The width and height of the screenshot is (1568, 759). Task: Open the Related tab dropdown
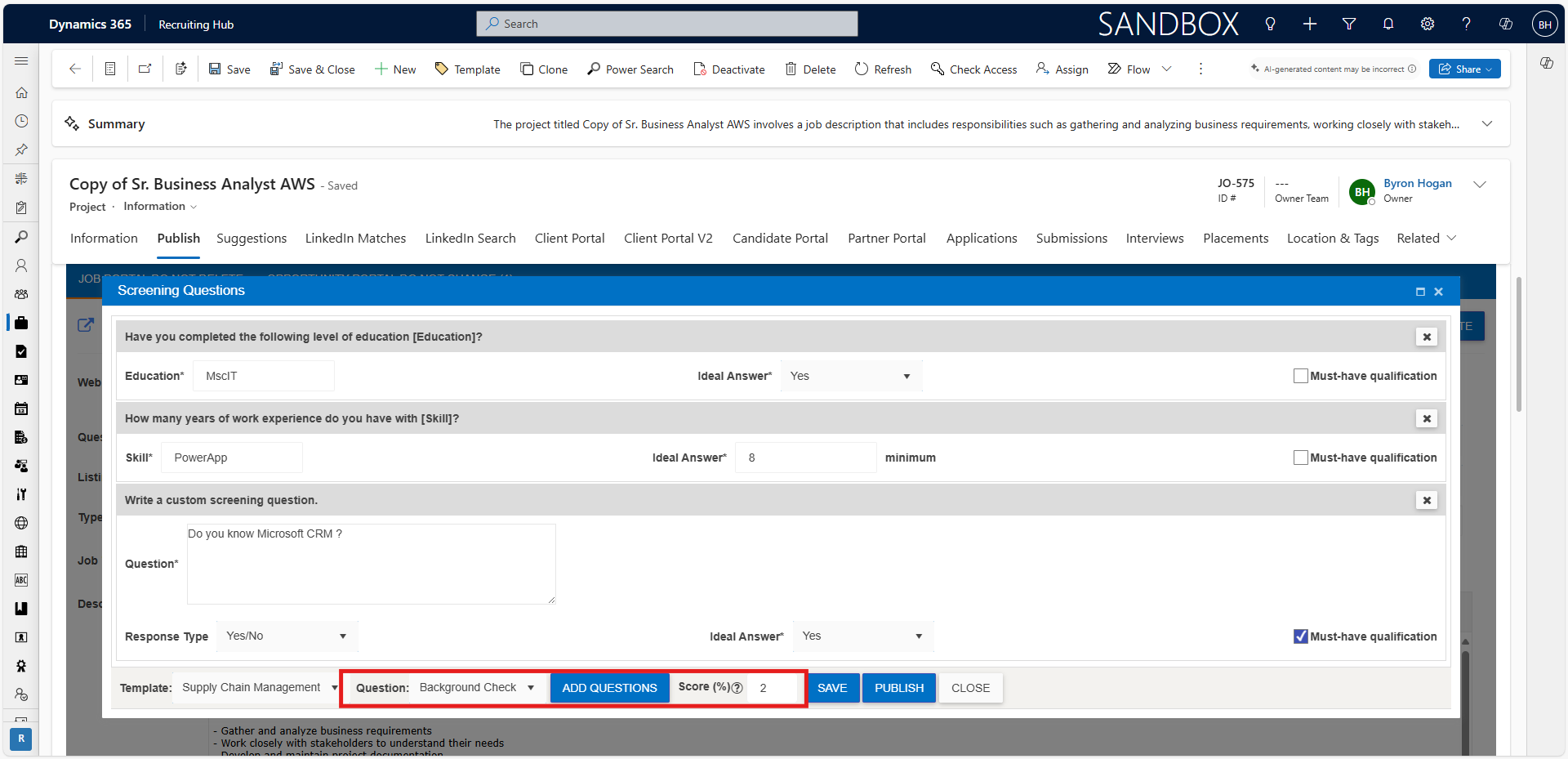[1426, 238]
